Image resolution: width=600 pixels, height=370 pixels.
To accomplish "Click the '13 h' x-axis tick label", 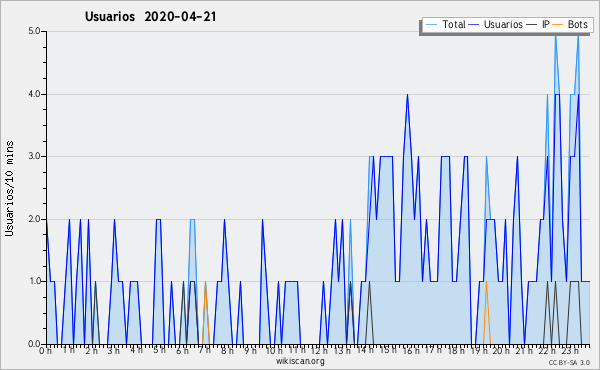I will pyautogui.click(x=342, y=351).
